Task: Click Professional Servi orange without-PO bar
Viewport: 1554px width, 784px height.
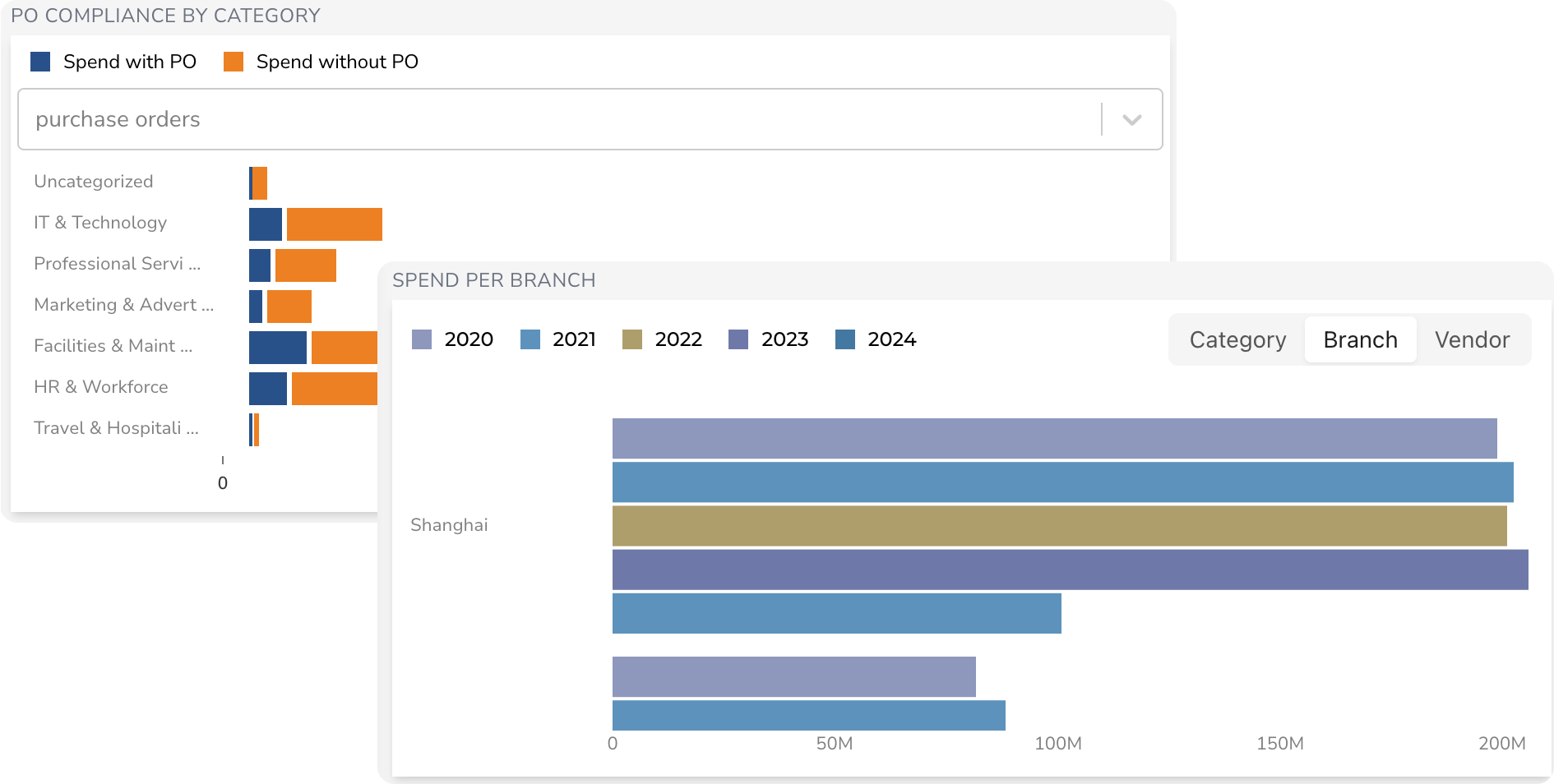Action: [x=306, y=265]
